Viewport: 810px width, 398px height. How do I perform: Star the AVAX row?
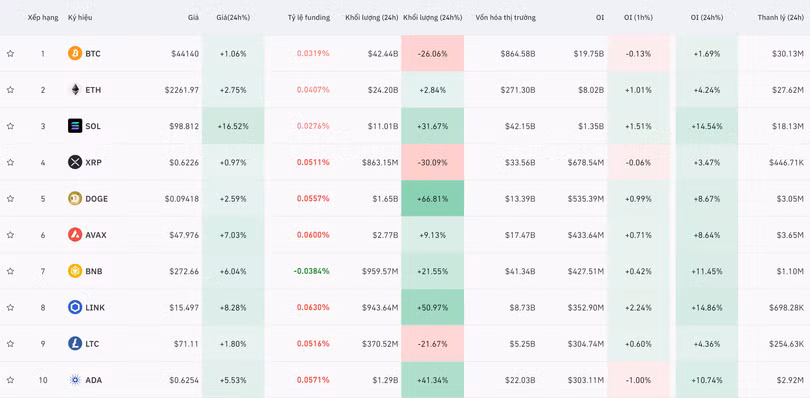coord(10,235)
